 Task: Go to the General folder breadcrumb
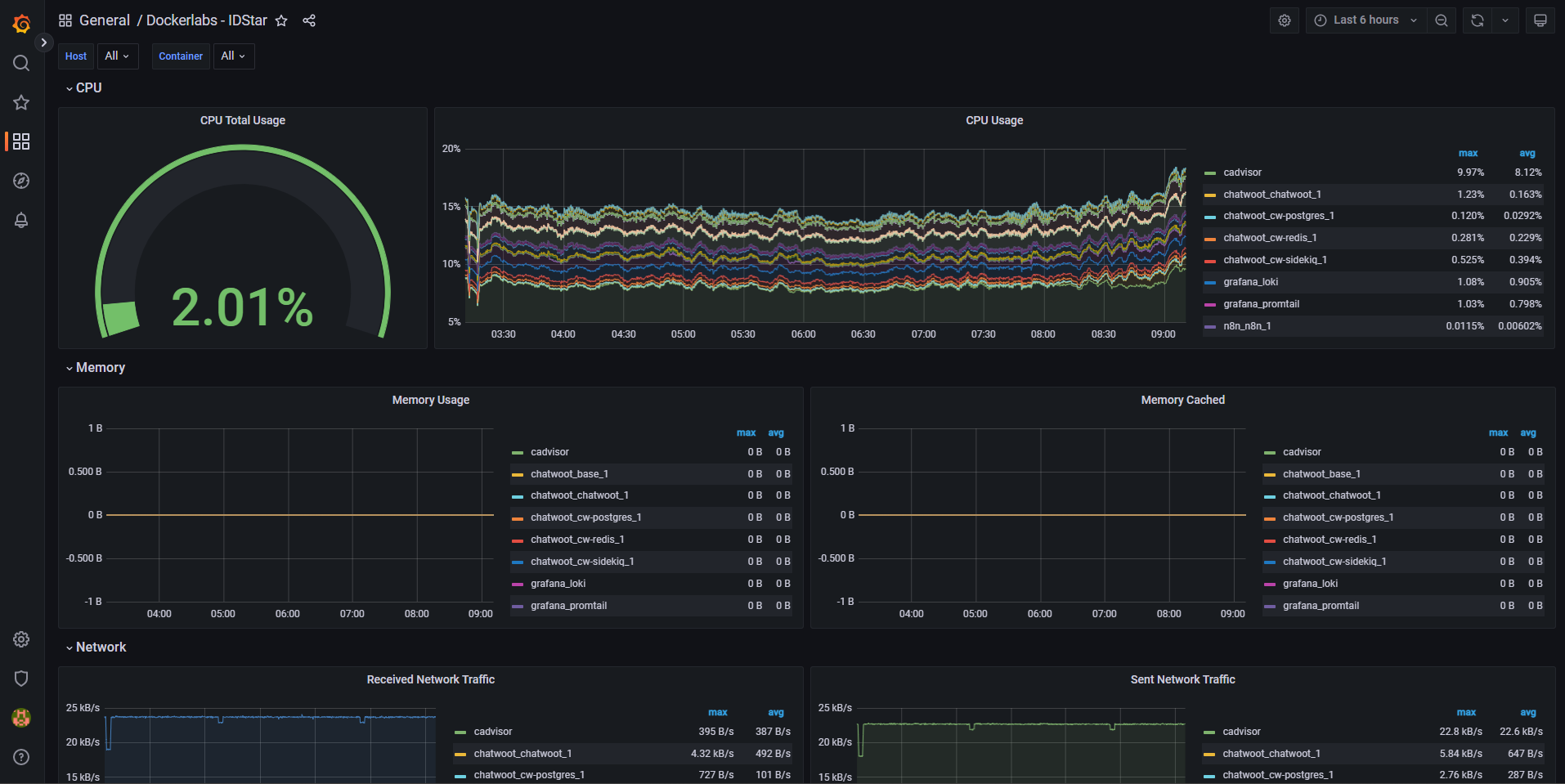(105, 20)
